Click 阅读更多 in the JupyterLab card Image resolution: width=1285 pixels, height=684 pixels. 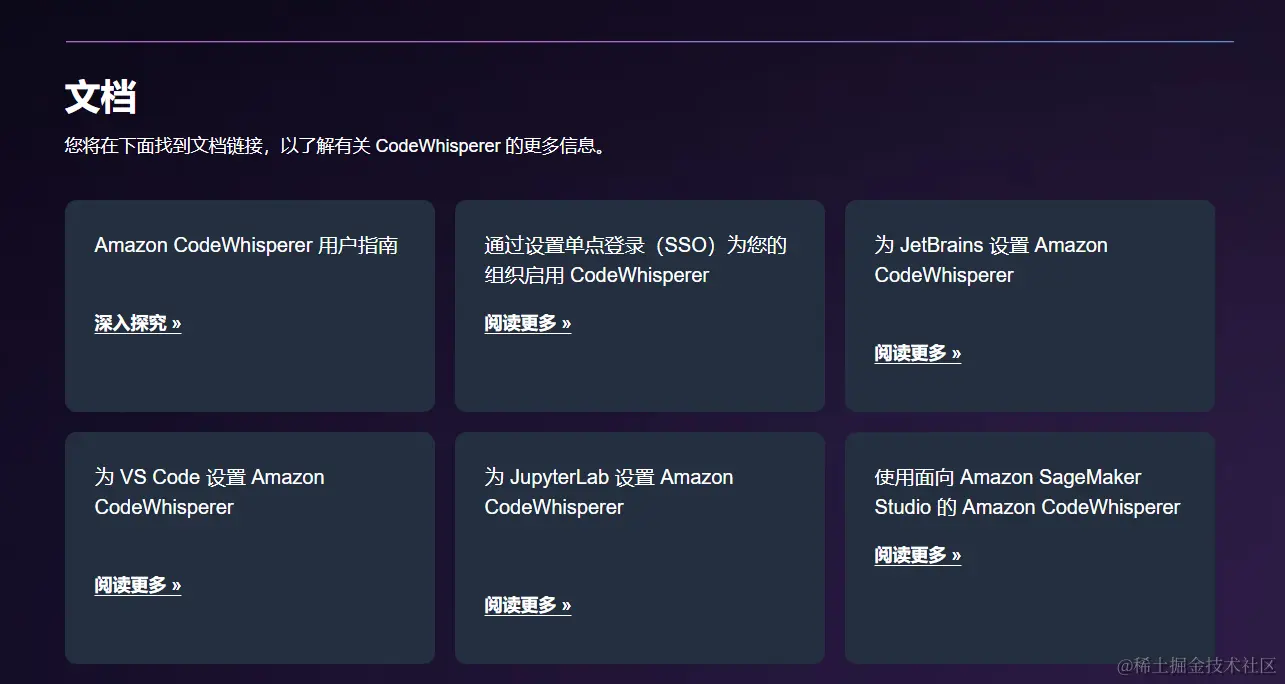click(x=528, y=605)
